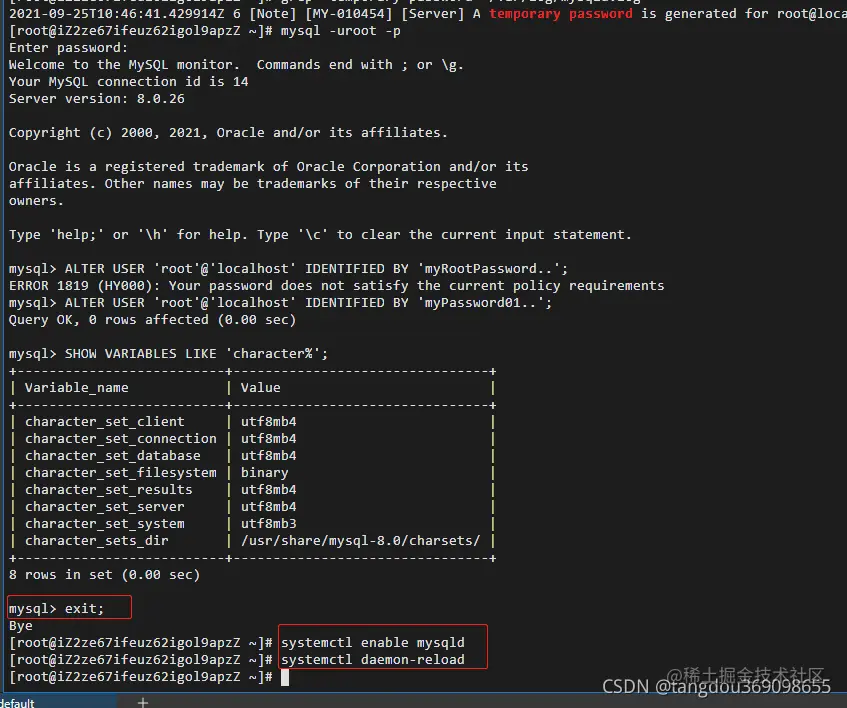Select 'systemctl enable mysqld' command text
The width and height of the screenshot is (847, 708).
373,643
